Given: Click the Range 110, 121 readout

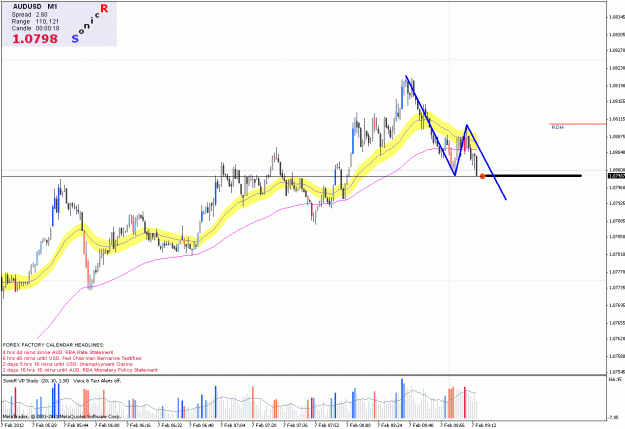Looking at the screenshot, I should 35,22.
